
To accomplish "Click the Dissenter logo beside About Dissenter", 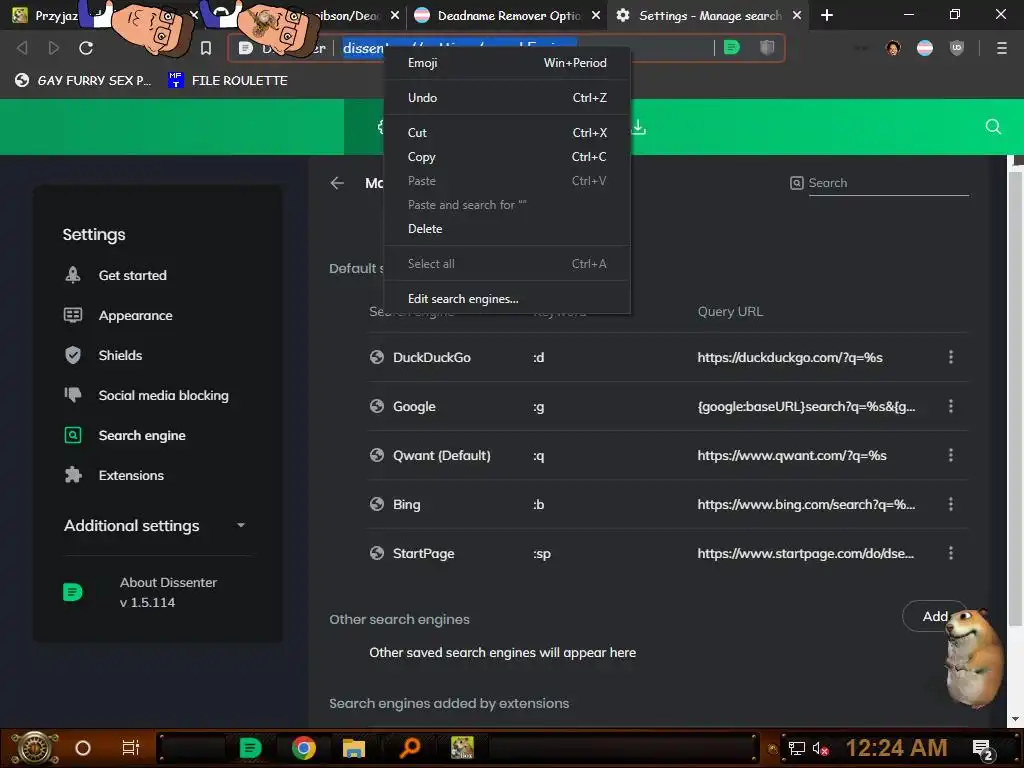I will click(x=72, y=592).
